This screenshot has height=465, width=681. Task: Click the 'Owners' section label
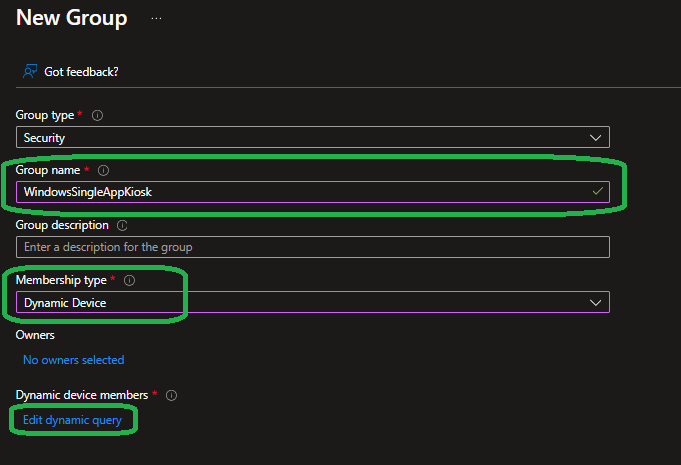click(x=35, y=335)
